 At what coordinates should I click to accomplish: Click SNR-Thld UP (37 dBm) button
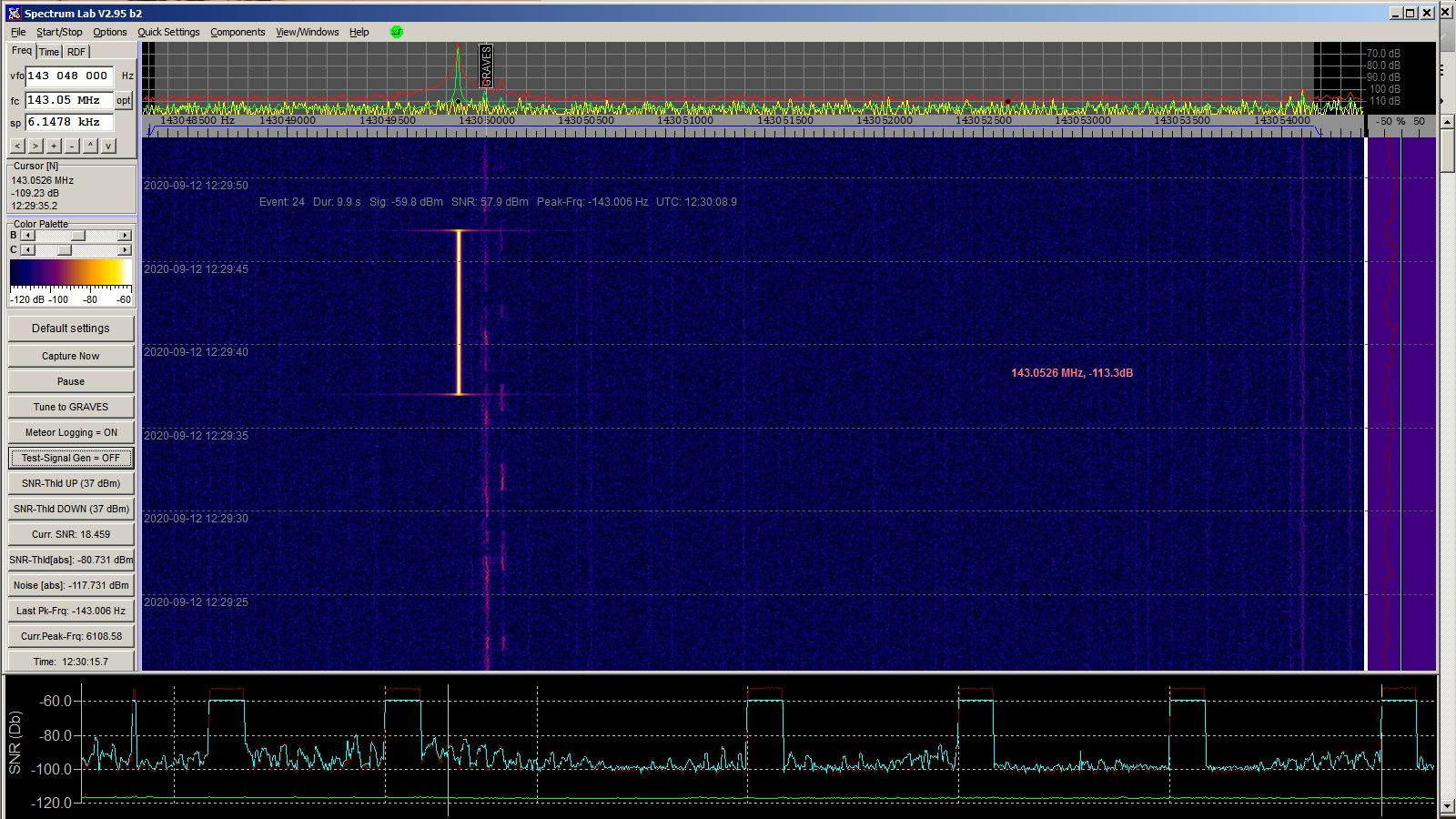click(71, 483)
